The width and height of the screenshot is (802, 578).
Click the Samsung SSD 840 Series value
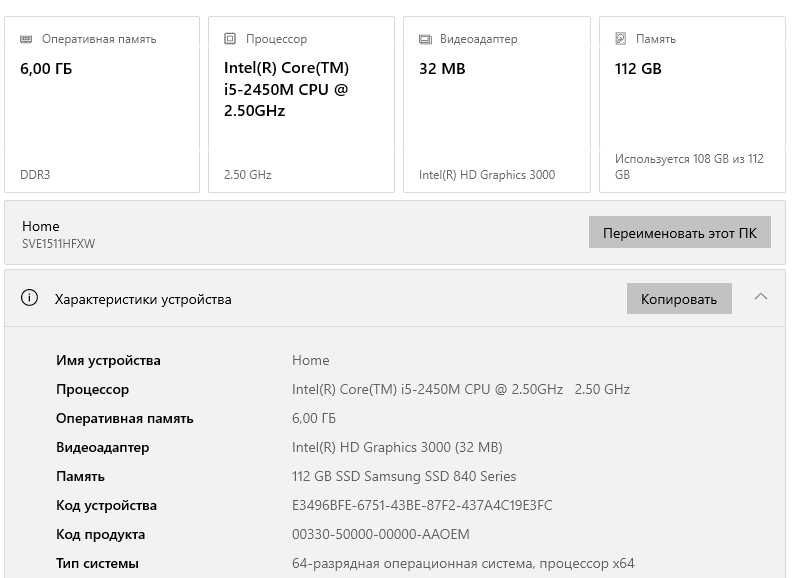404,476
